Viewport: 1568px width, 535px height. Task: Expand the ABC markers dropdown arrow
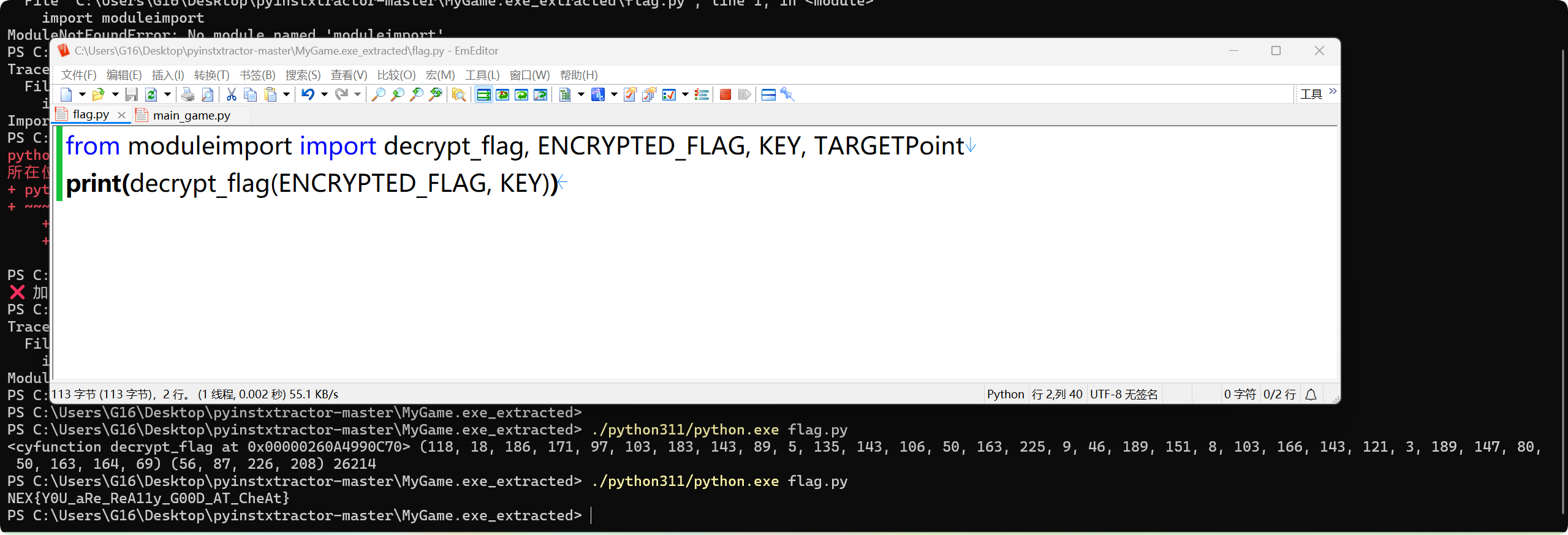pos(614,94)
